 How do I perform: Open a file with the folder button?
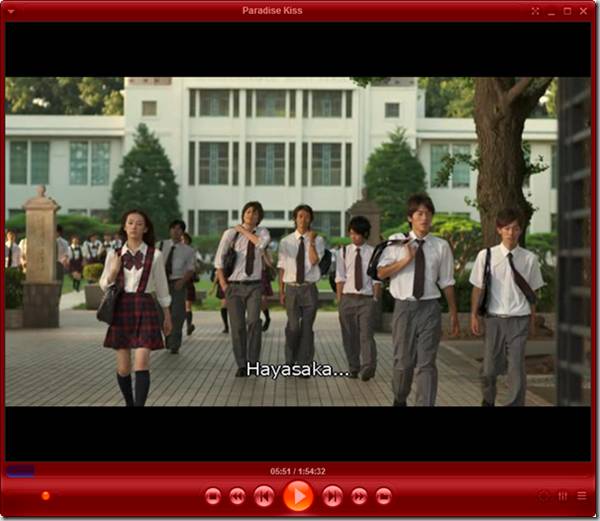(x=383, y=497)
